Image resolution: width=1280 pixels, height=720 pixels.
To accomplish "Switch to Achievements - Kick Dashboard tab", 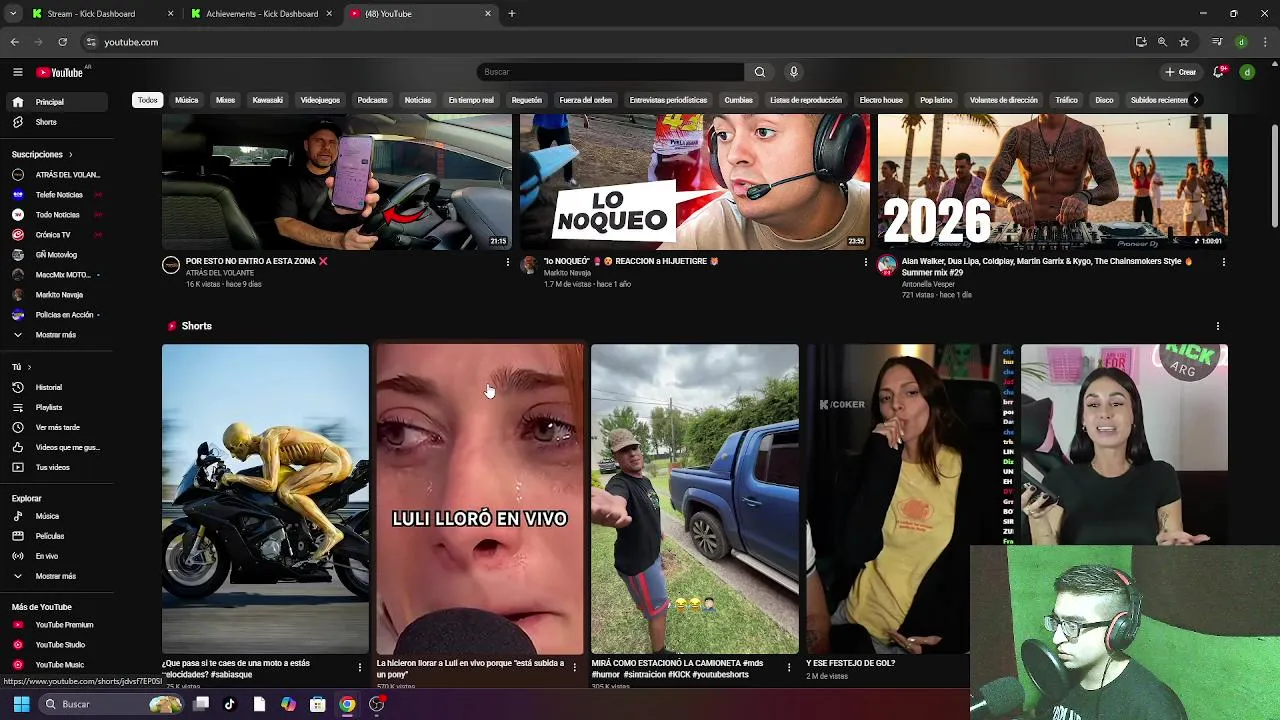I will [262, 14].
